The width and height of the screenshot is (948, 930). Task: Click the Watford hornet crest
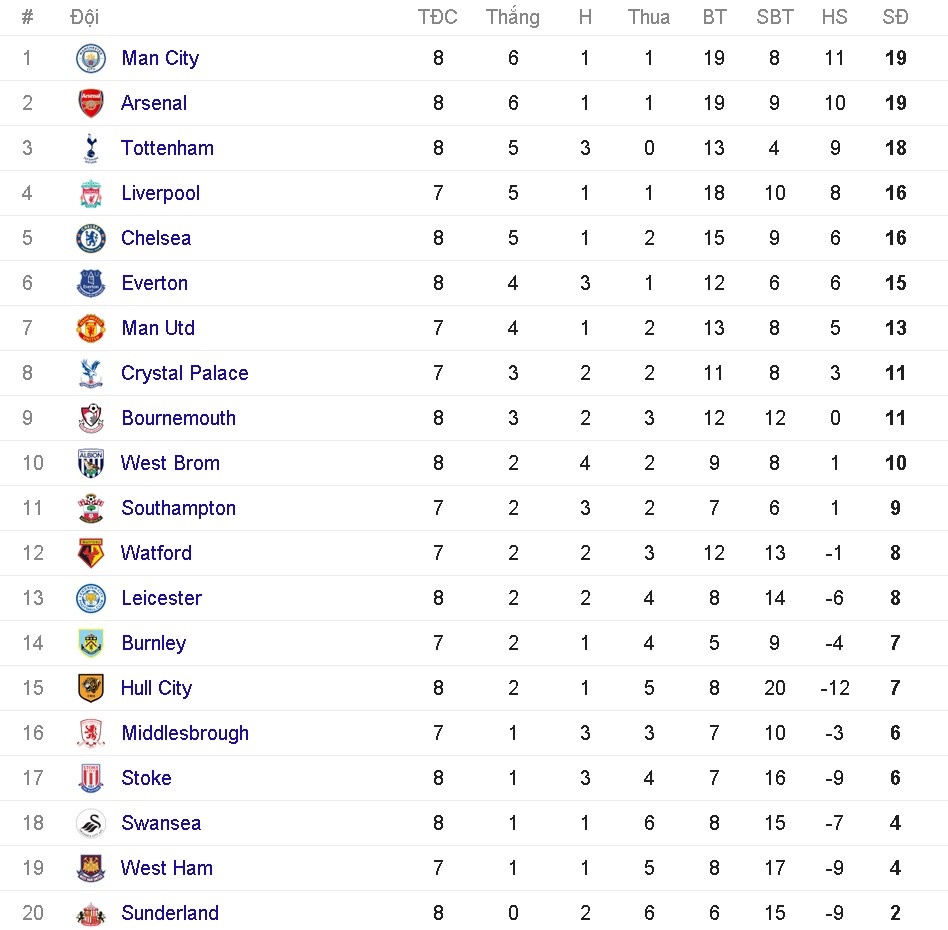coord(90,553)
